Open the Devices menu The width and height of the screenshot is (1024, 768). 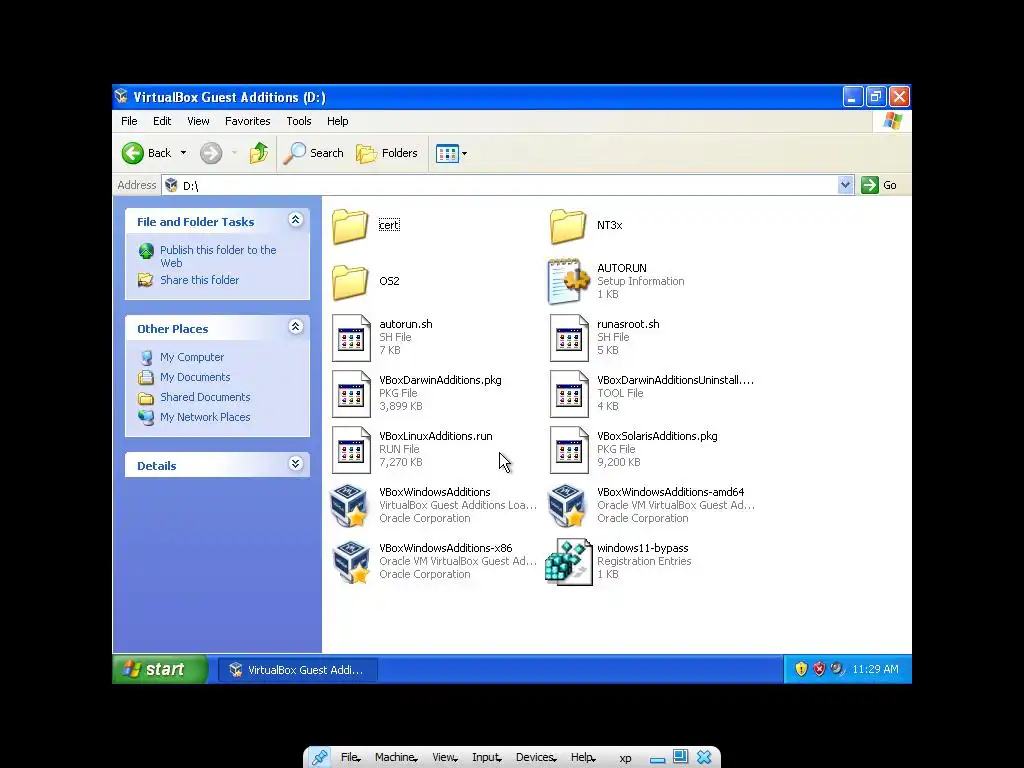(x=536, y=758)
